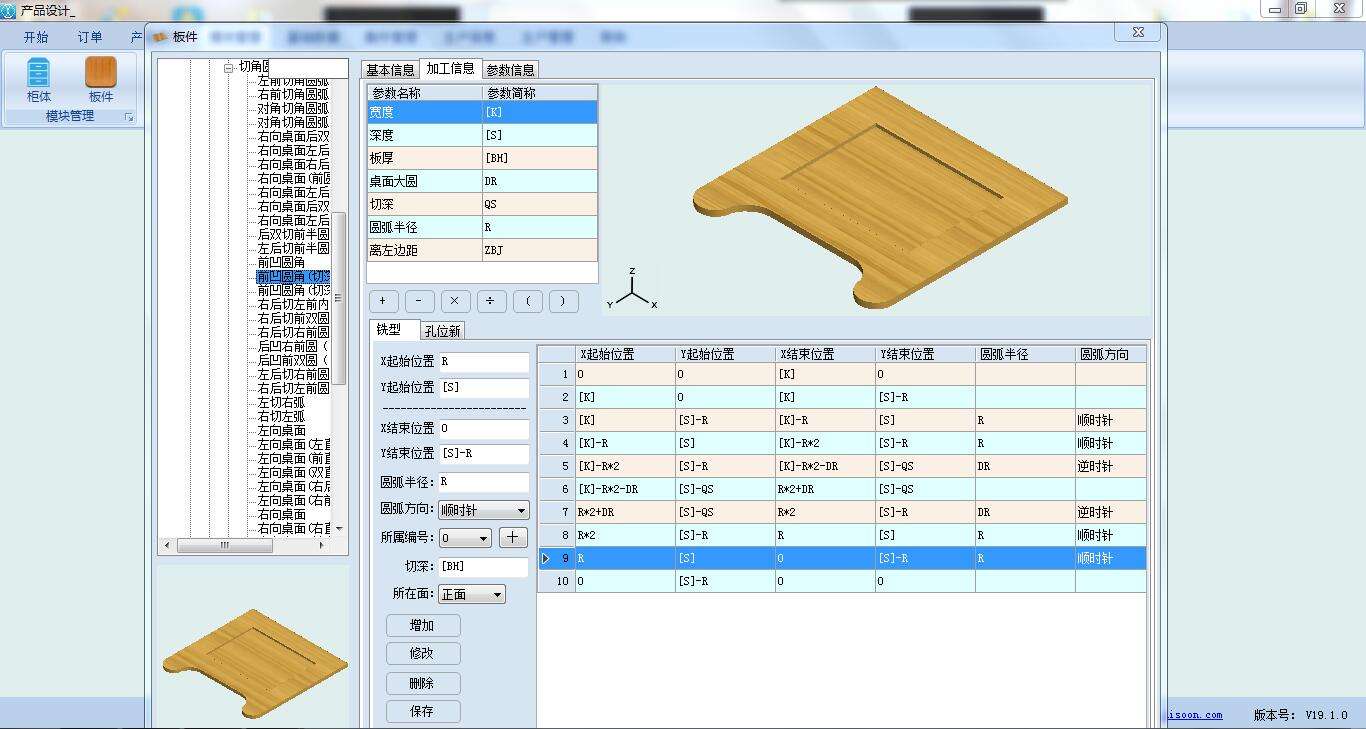Click the division operator icon
Screen dimensions: 1366x729
[x=491, y=301]
